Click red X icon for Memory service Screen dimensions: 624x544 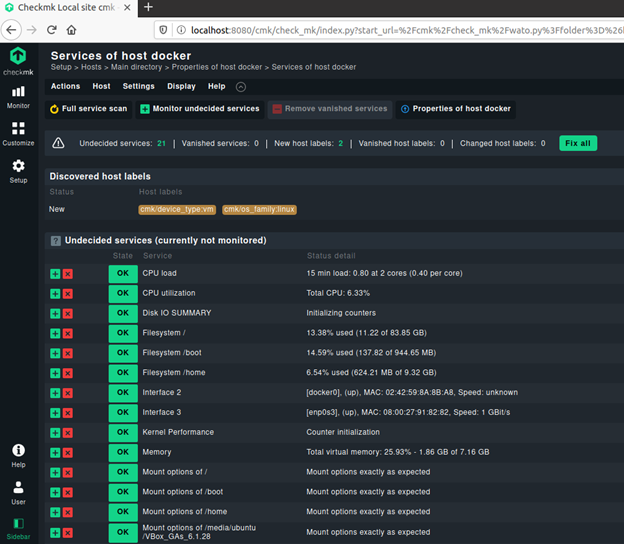coord(68,452)
